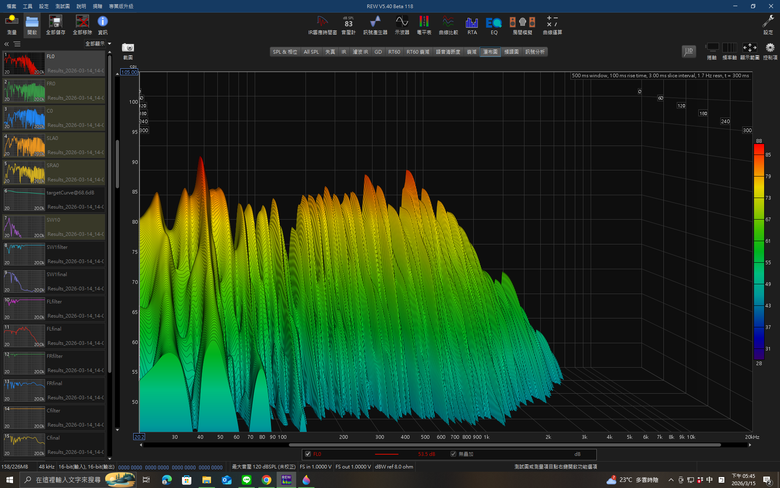
Task: Open the EQ window
Action: (x=493, y=22)
